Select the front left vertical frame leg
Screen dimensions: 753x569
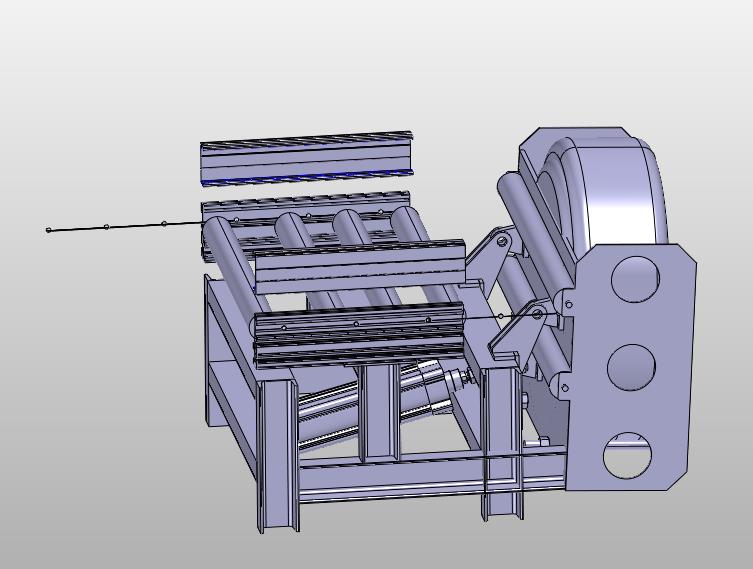coord(278,454)
